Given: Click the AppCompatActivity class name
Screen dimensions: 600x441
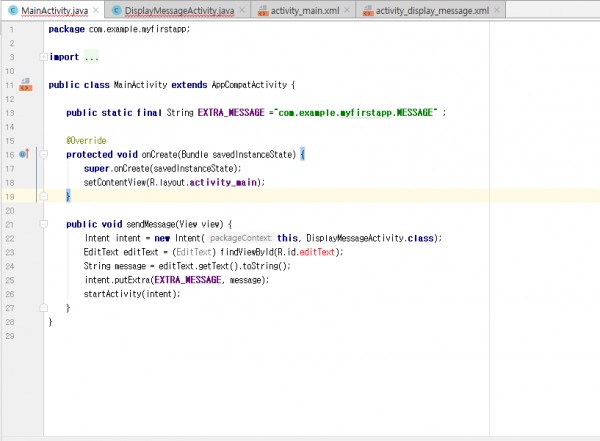Looking at the screenshot, I should tap(249, 85).
